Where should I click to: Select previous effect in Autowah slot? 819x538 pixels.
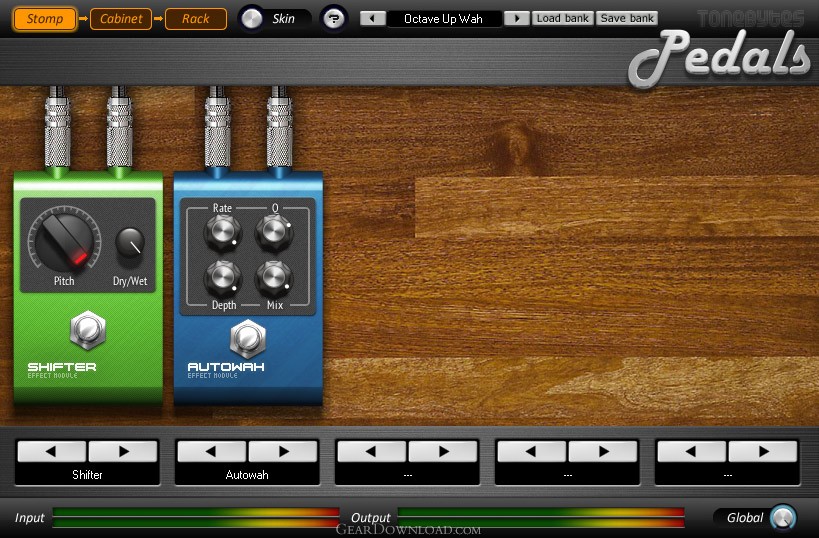click(x=212, y=451)
